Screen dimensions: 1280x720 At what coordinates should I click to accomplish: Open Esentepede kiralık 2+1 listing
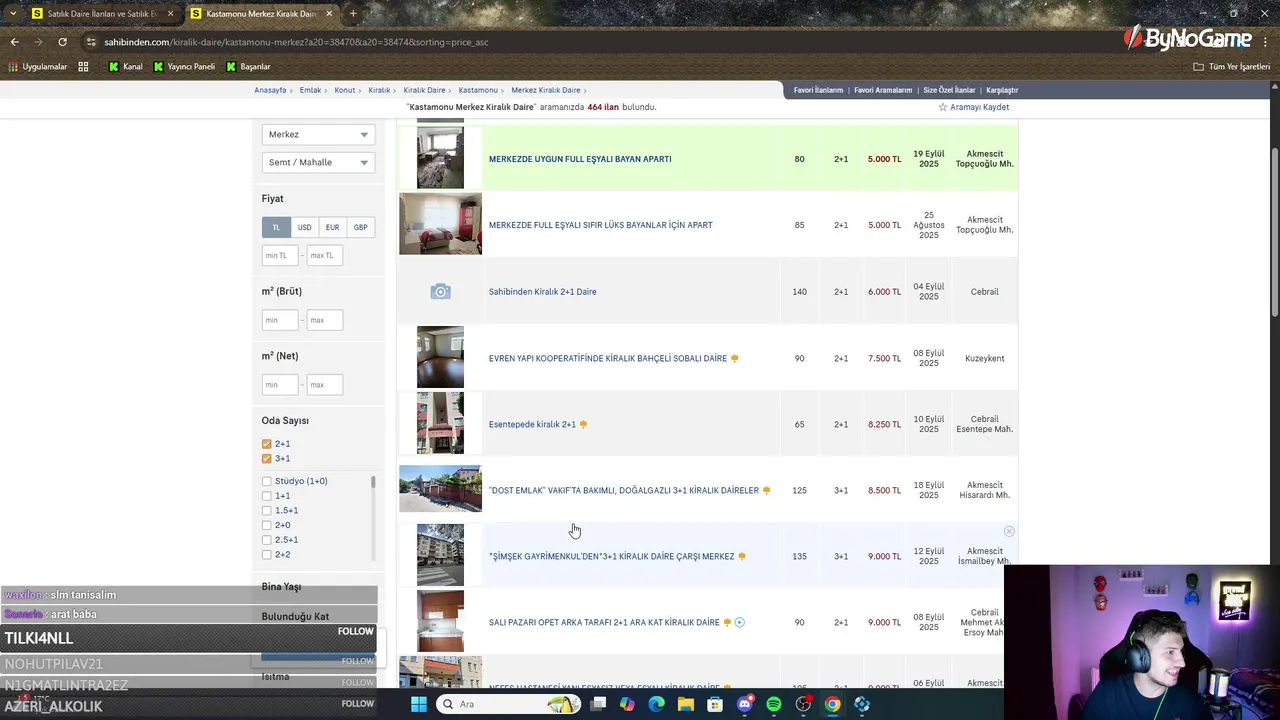(x=532, y=424)
